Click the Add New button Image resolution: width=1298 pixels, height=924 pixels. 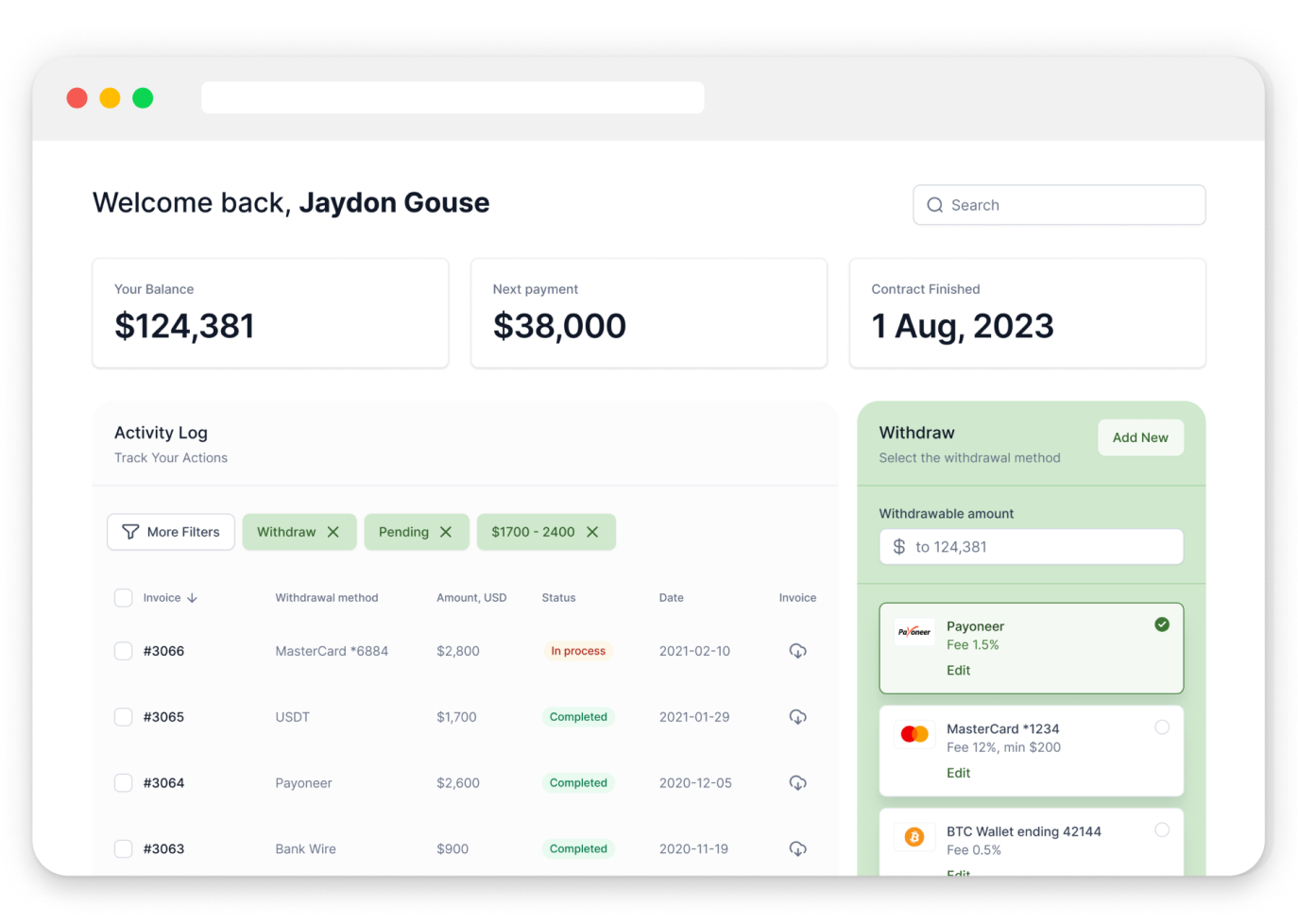(x=1140, y=437)
